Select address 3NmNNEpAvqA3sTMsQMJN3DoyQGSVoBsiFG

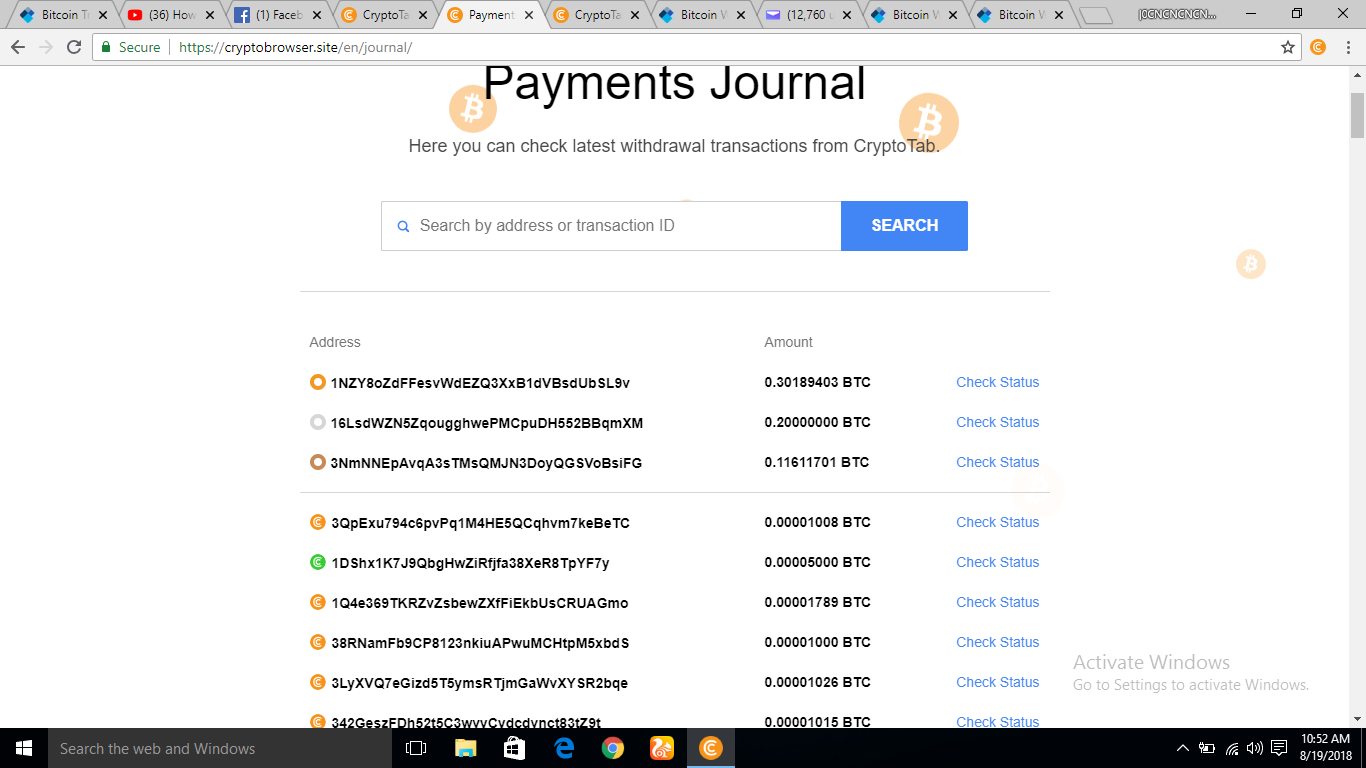point(486,463)
